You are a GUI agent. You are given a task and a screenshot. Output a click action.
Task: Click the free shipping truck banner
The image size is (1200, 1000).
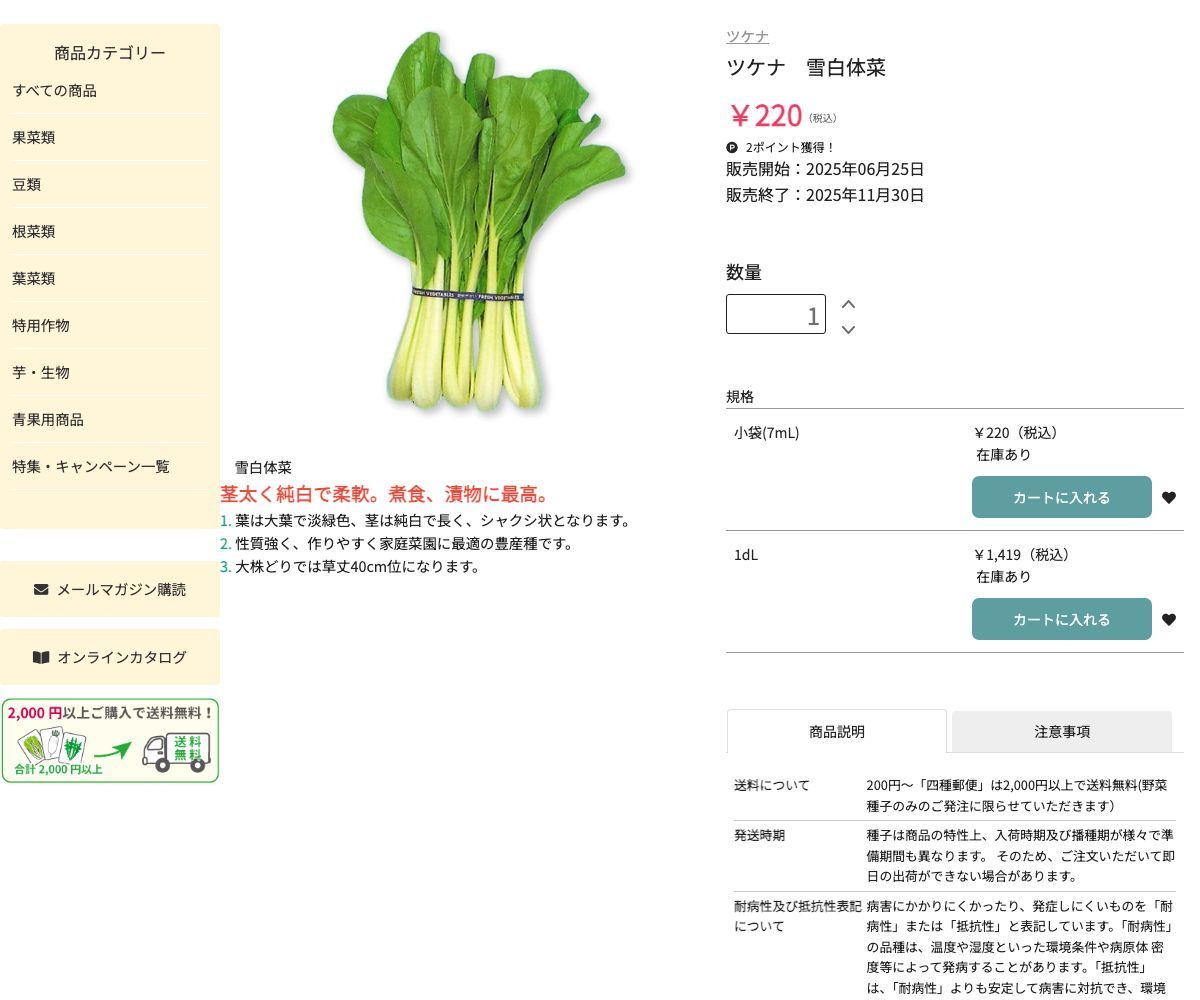(110, 741)
